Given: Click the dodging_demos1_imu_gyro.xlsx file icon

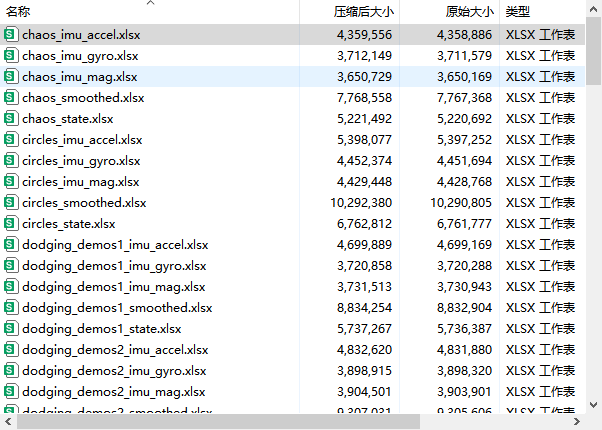Looking at the screenshot, I should [x=11, y=265].
